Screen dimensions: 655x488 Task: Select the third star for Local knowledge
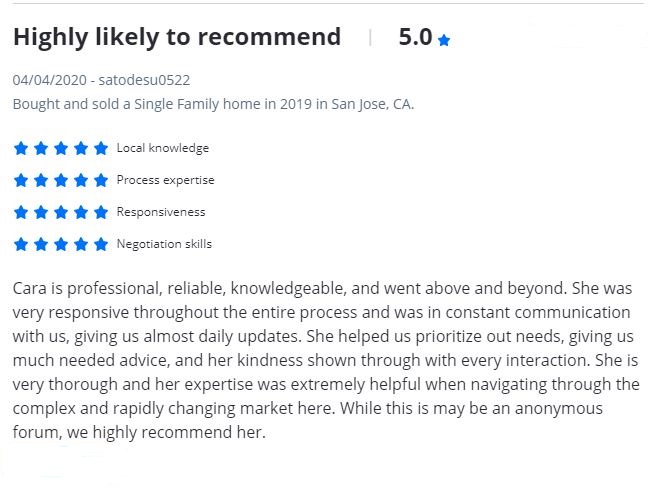point(61,148)
